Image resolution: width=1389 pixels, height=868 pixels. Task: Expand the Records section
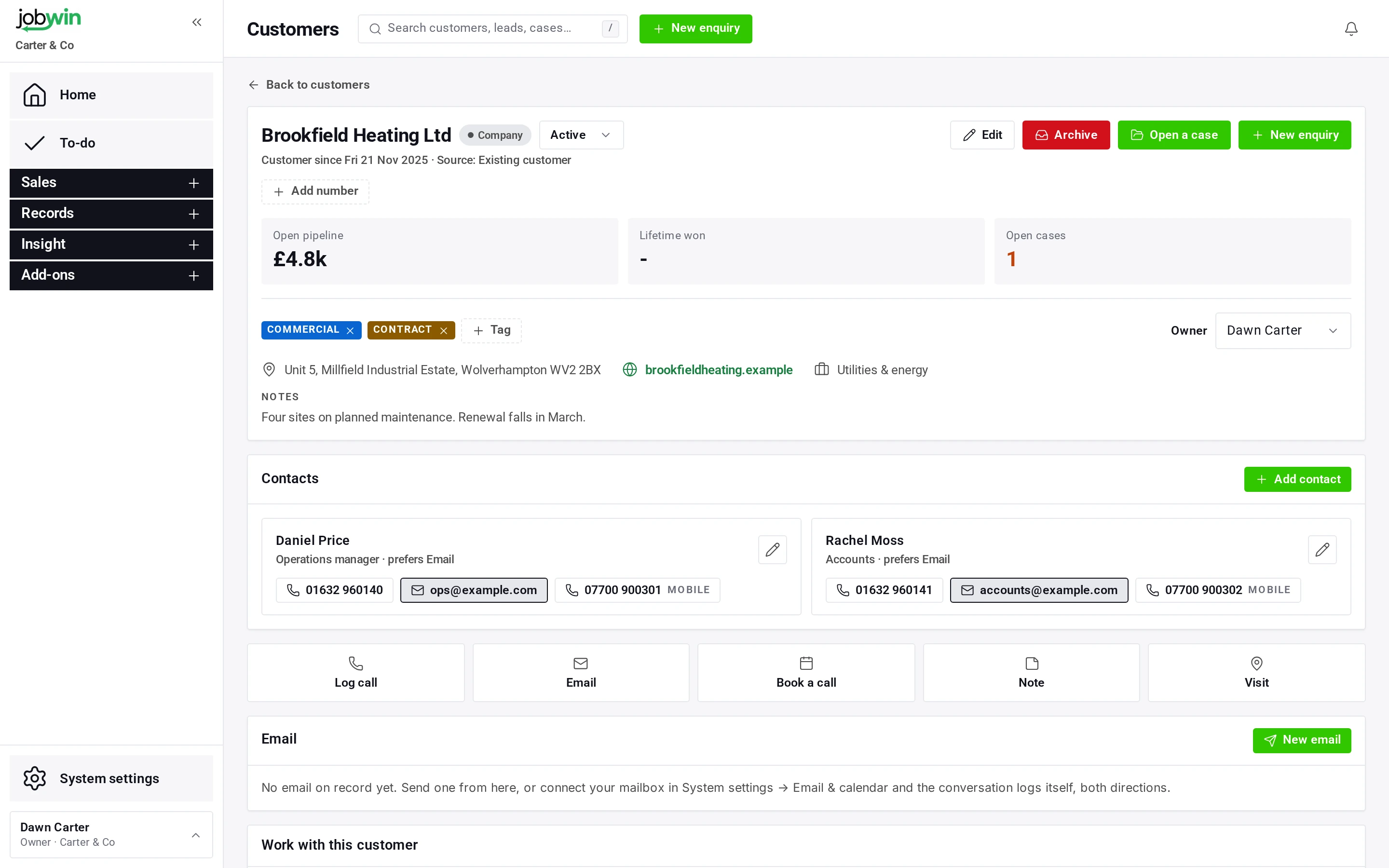point(111,214)
